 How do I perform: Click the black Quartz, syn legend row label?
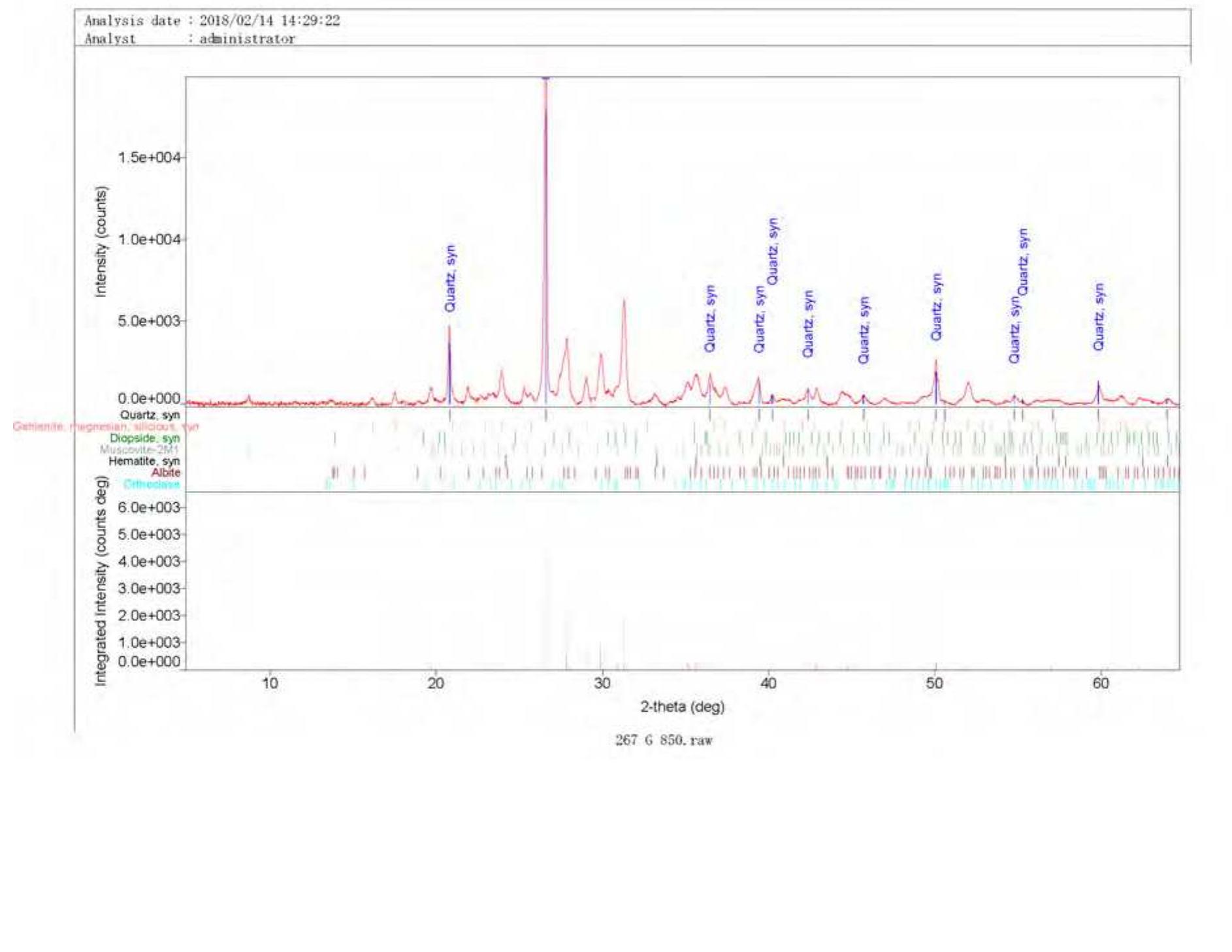click(150, 415)
